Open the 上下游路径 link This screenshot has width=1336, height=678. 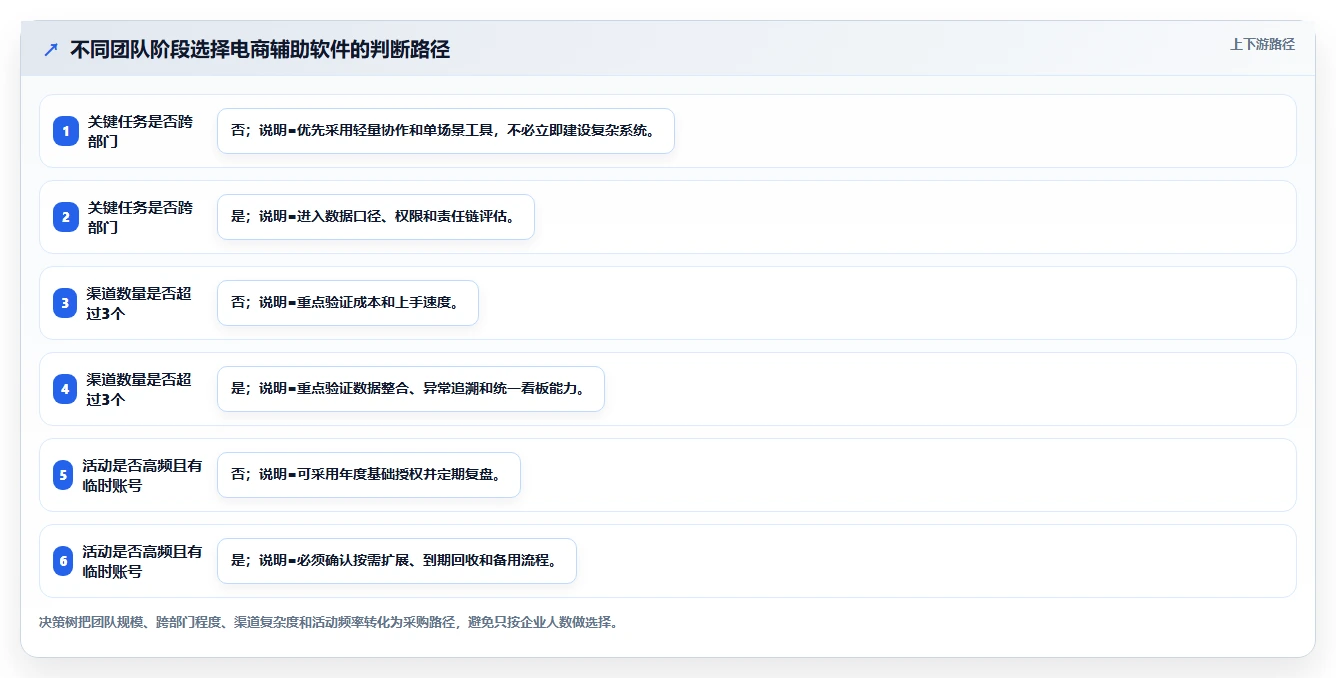pos(1262,44)
